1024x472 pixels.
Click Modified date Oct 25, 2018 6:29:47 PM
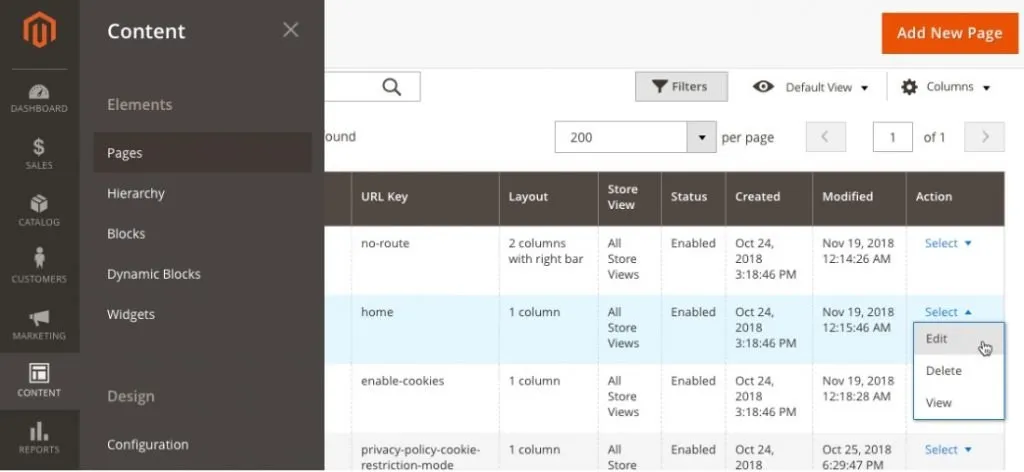[858, 458]
